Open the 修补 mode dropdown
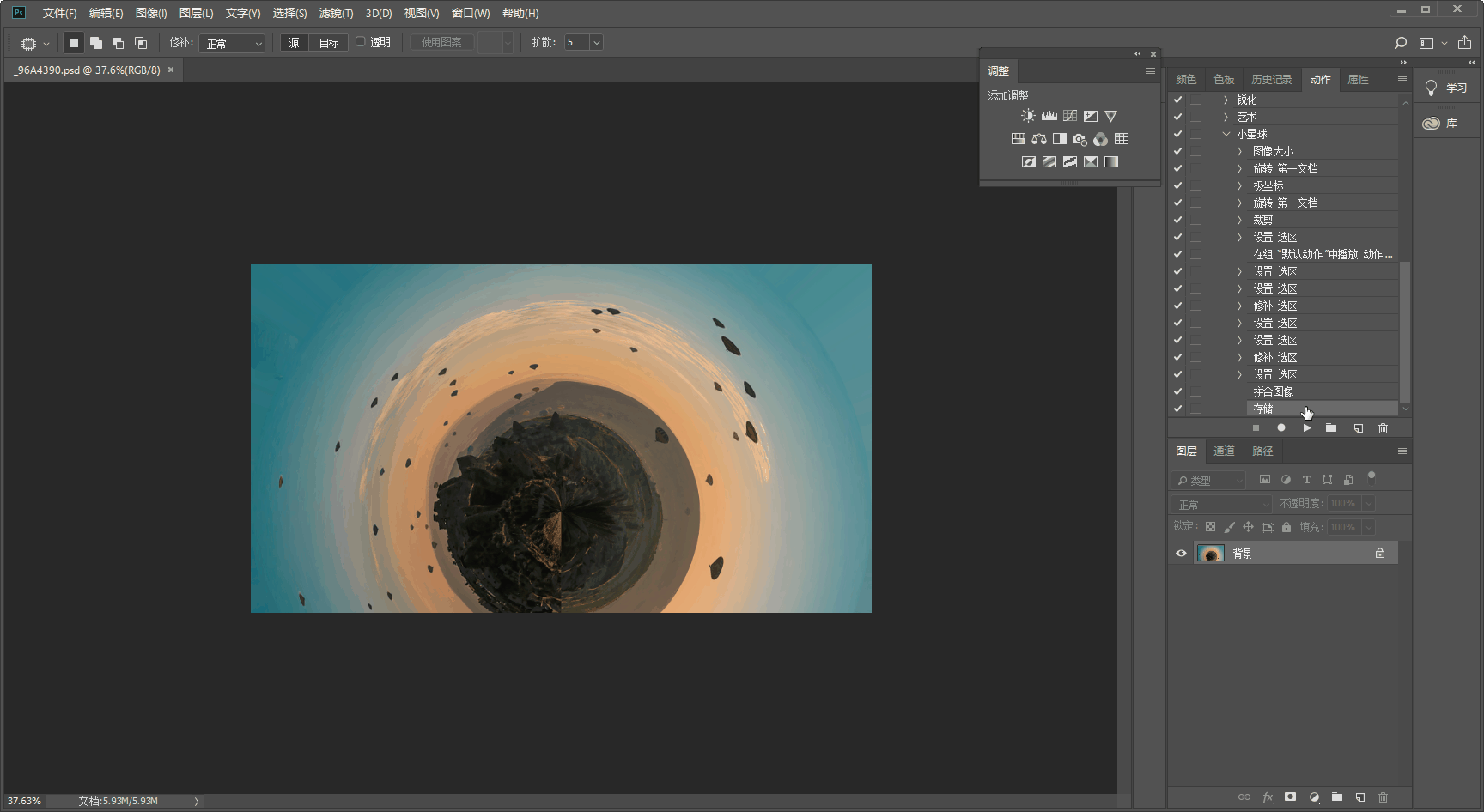 coord(232,43)
